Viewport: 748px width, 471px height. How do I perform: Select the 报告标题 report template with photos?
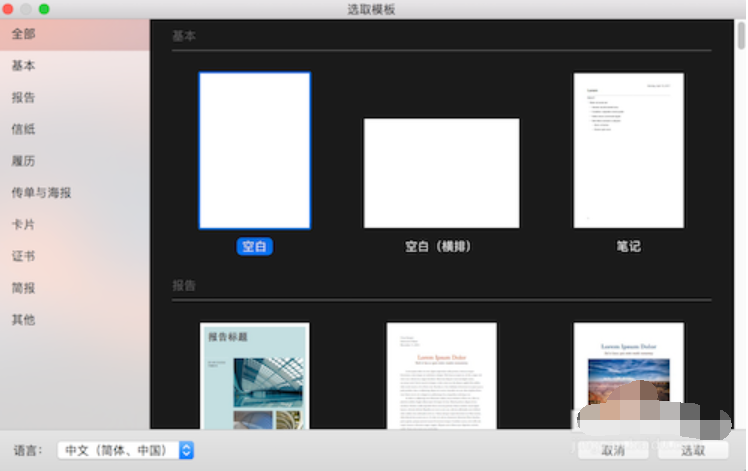tap(254, 375)
